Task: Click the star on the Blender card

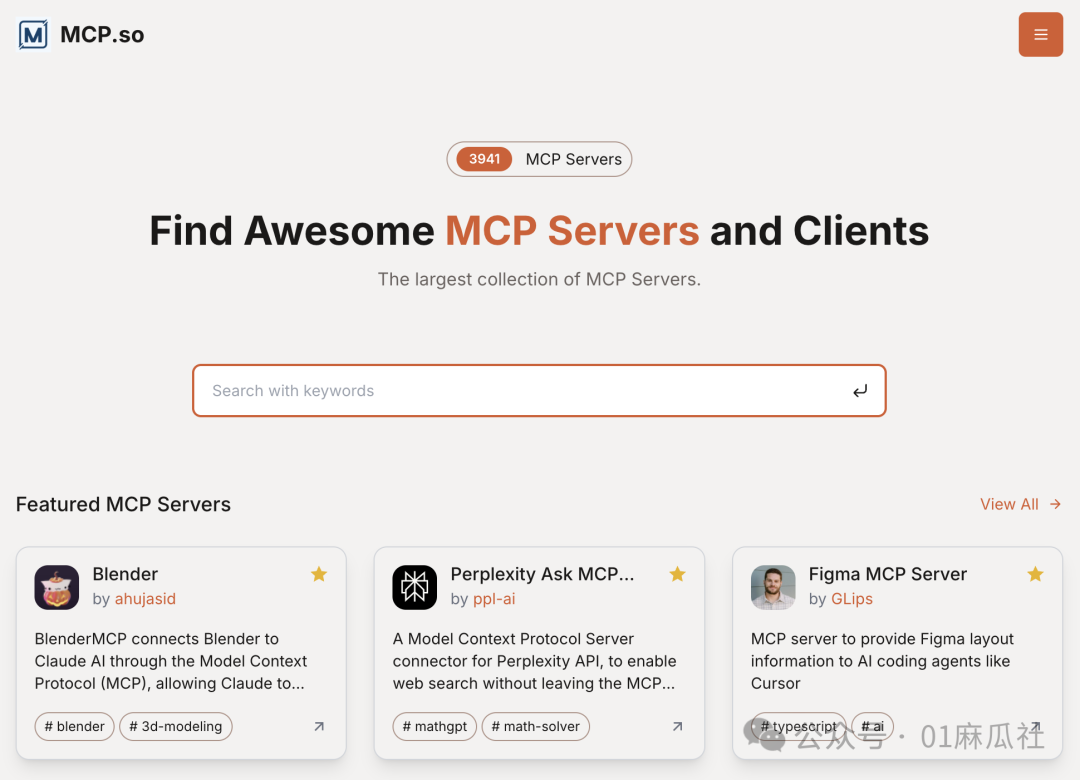Action: tap(318, 574)
